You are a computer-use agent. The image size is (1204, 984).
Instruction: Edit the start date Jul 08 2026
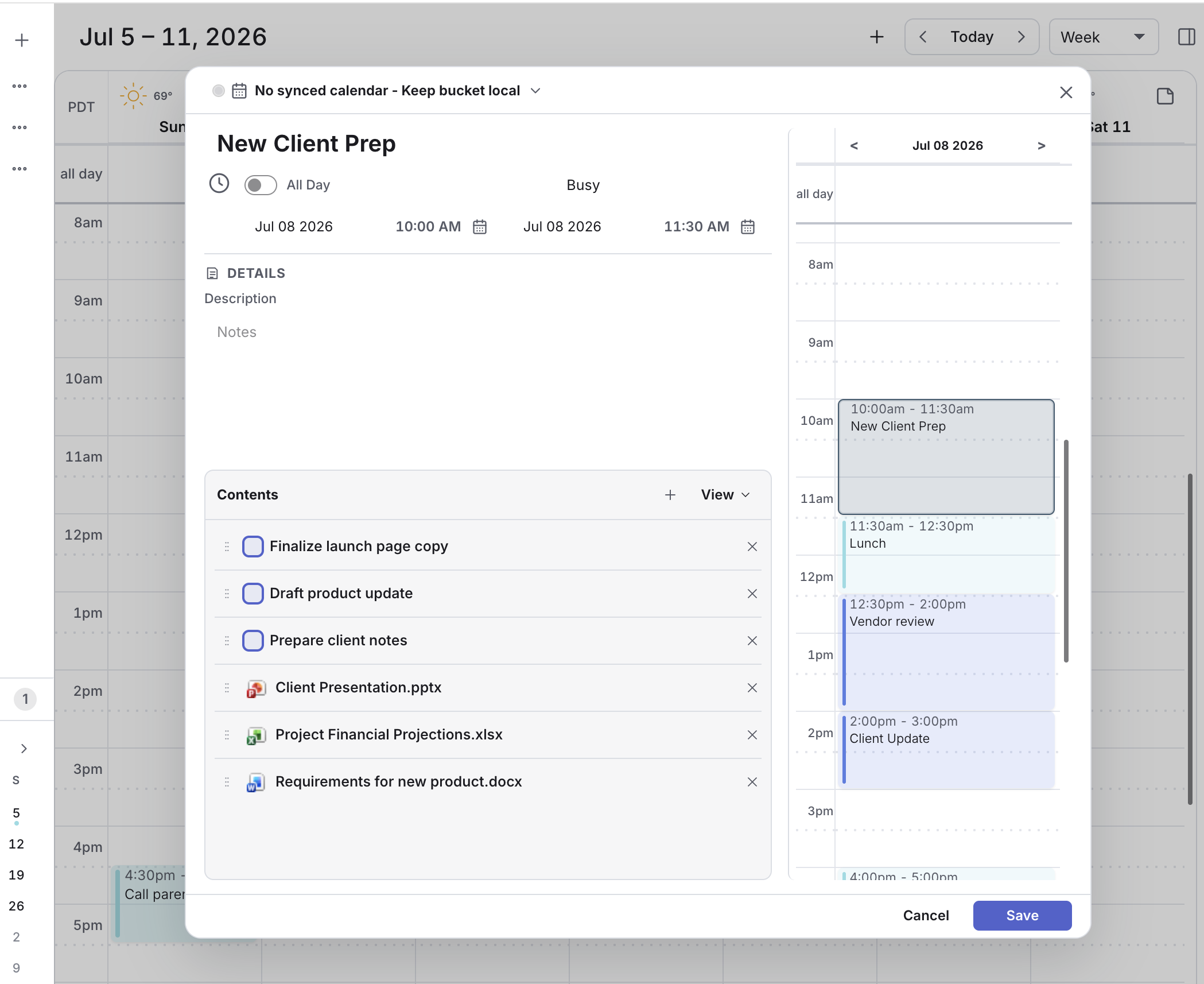[x=294, y=227]
